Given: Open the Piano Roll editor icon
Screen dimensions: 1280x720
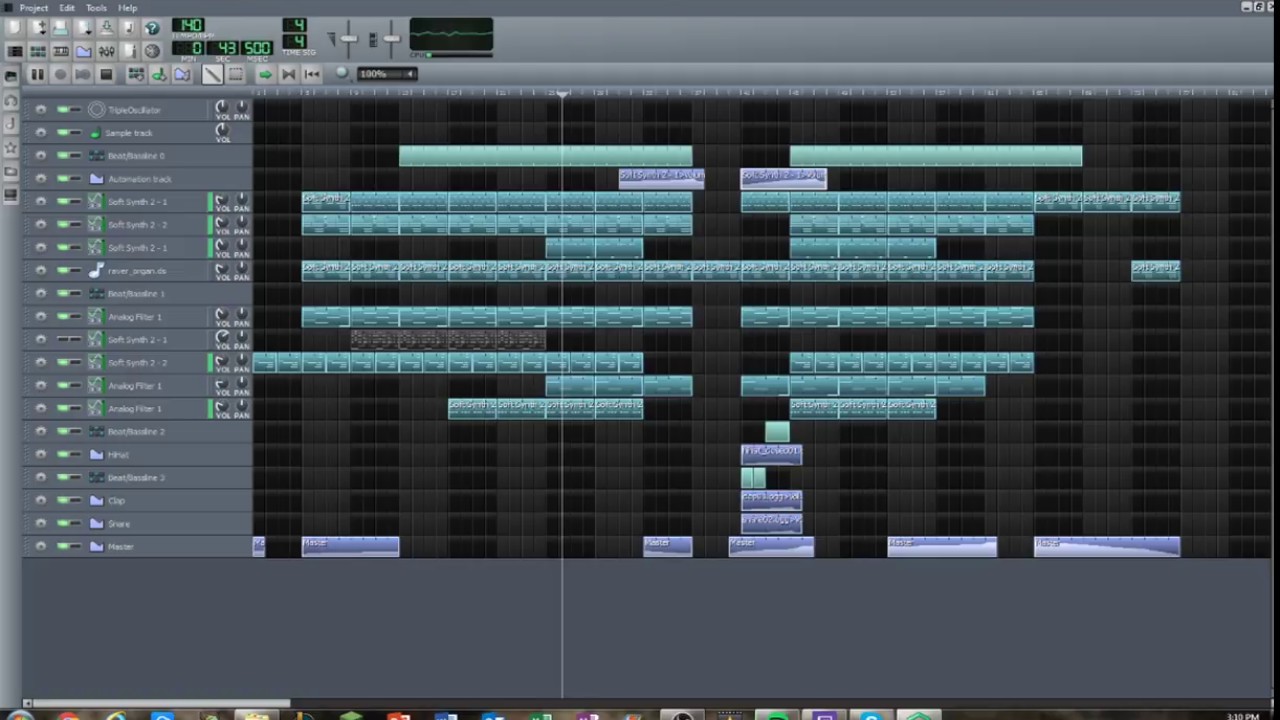Looking at the screenshot, I should pos(61,51).
